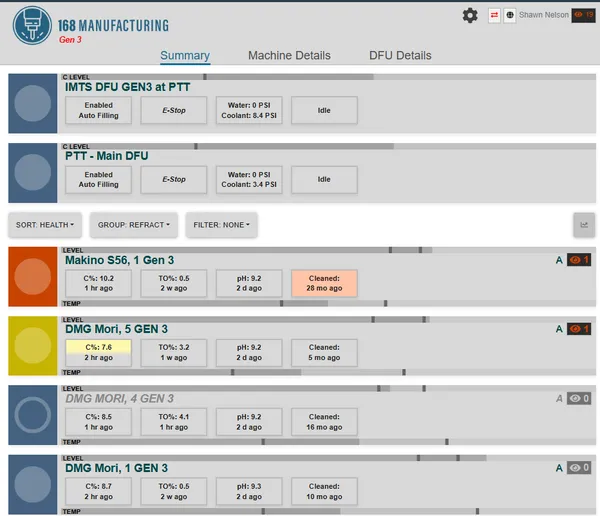600x516 pixels.
Task: Click the yellow DMG Mori 5 health circle
Action: point(33,345)
